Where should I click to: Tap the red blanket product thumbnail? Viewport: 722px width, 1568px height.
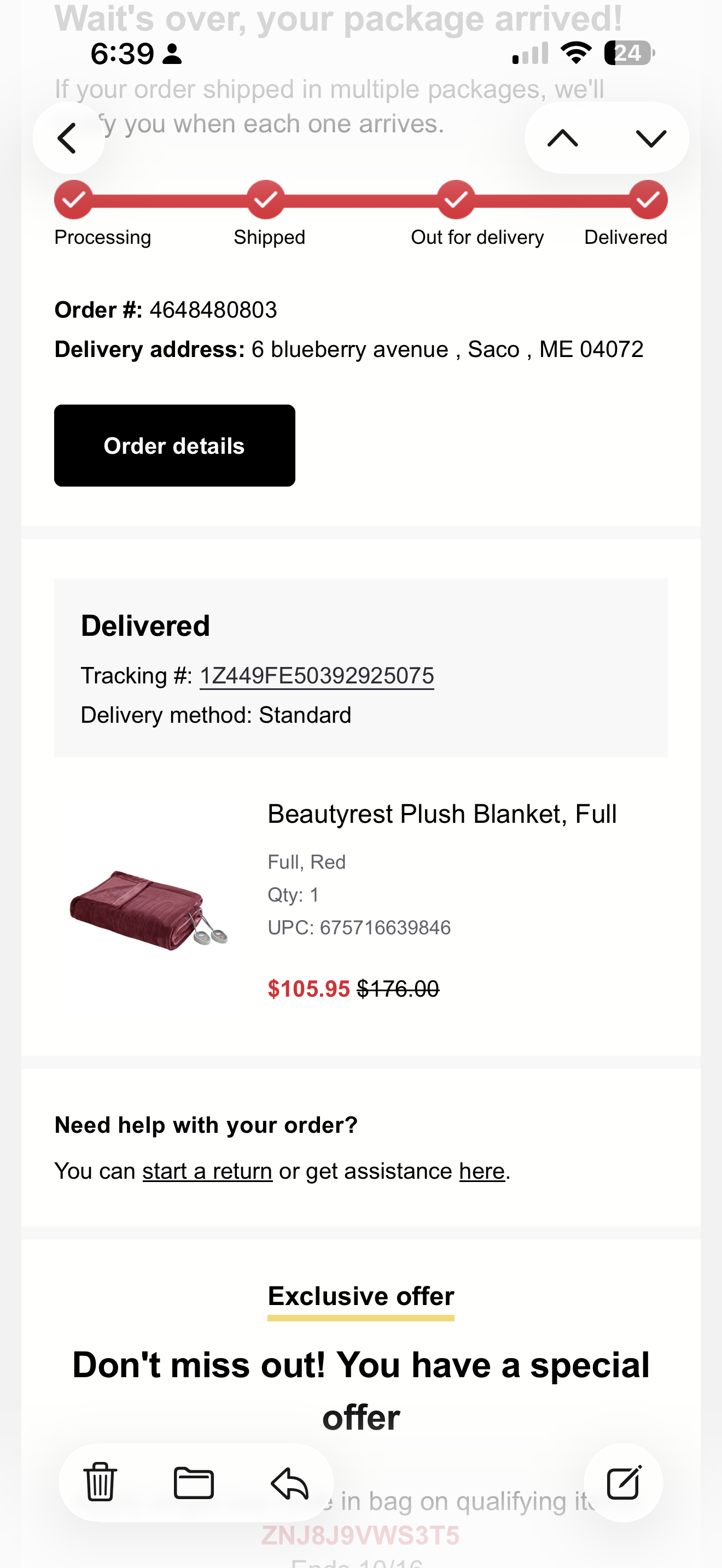[148, 910]
